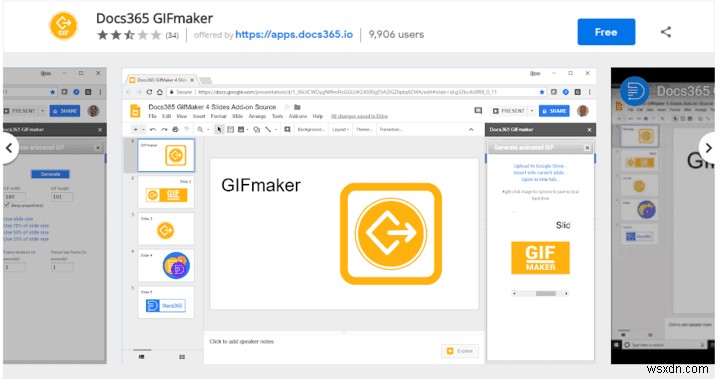Open the Add-ons menu

(298, 116)
